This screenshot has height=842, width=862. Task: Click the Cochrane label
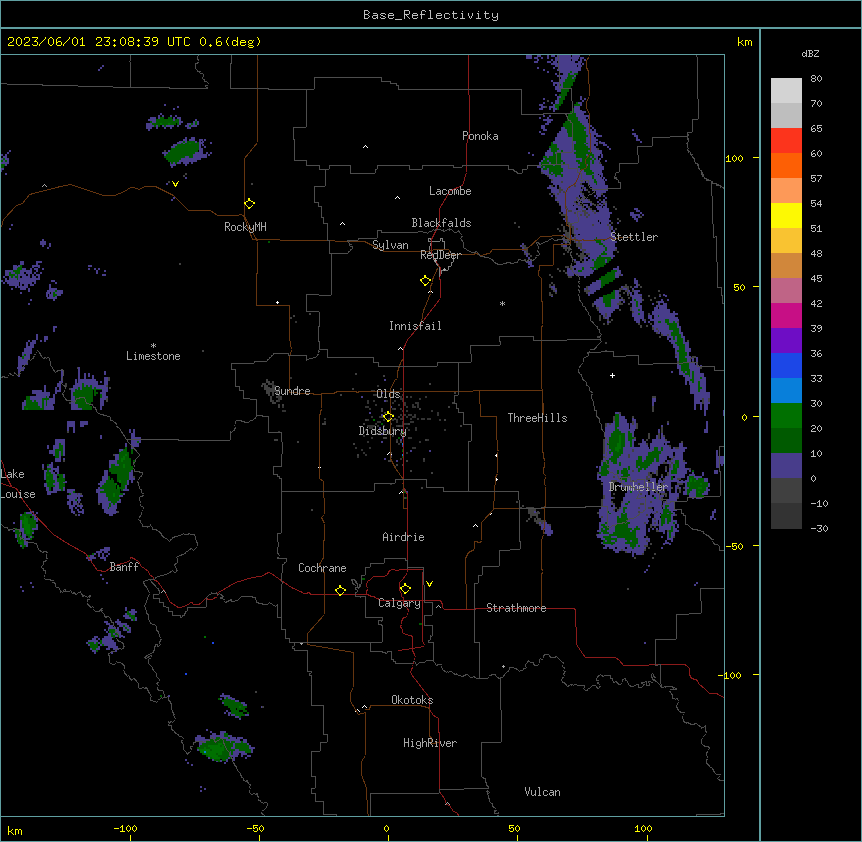coord(322,568)
